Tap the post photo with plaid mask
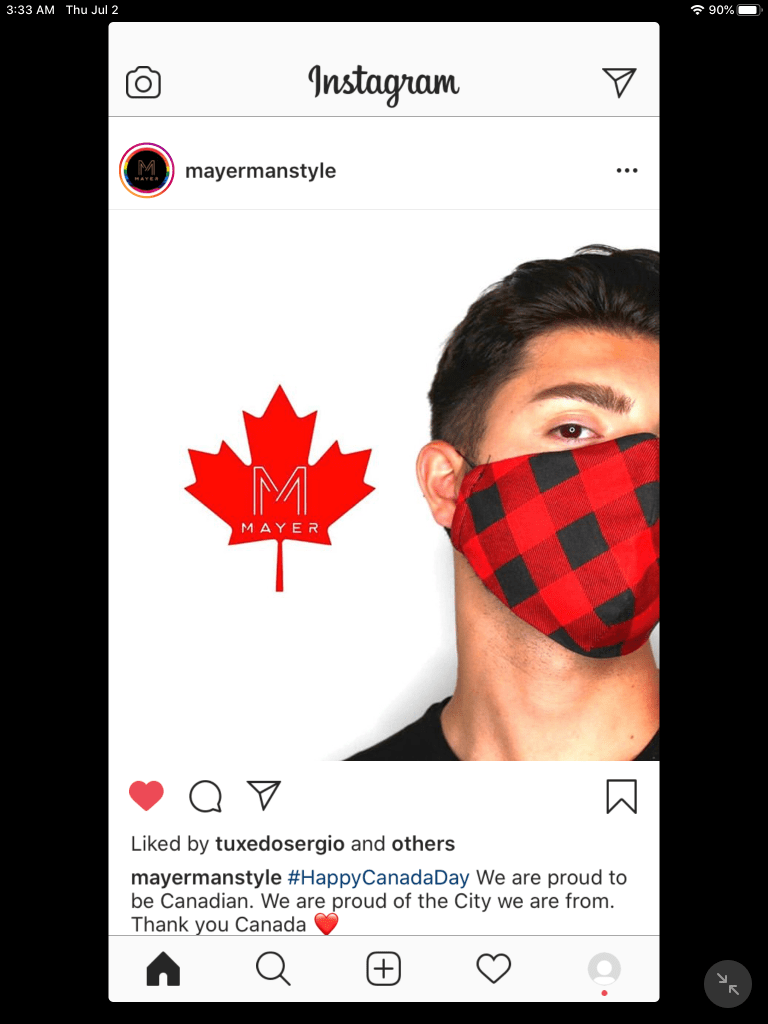This screenshot has width=768, height=1024. [384, 485]
